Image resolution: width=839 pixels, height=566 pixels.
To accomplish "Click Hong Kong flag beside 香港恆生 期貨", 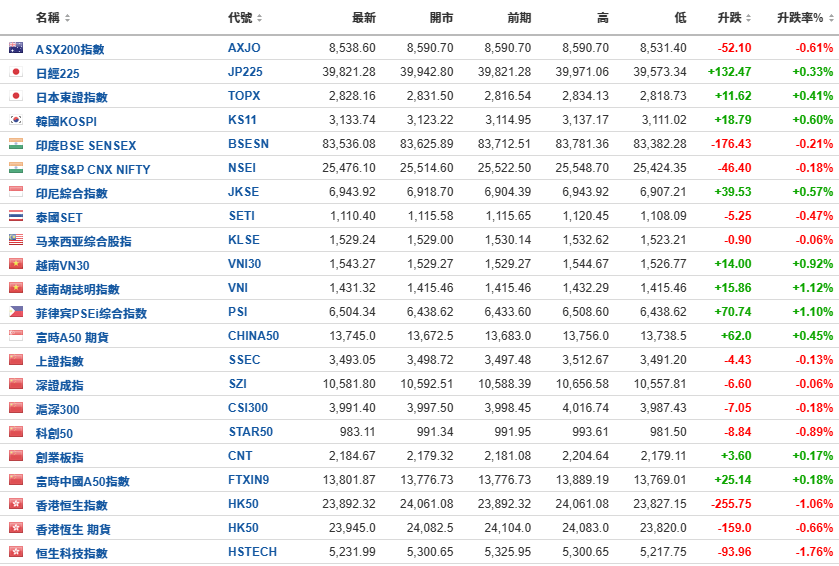I will point(16,527).
